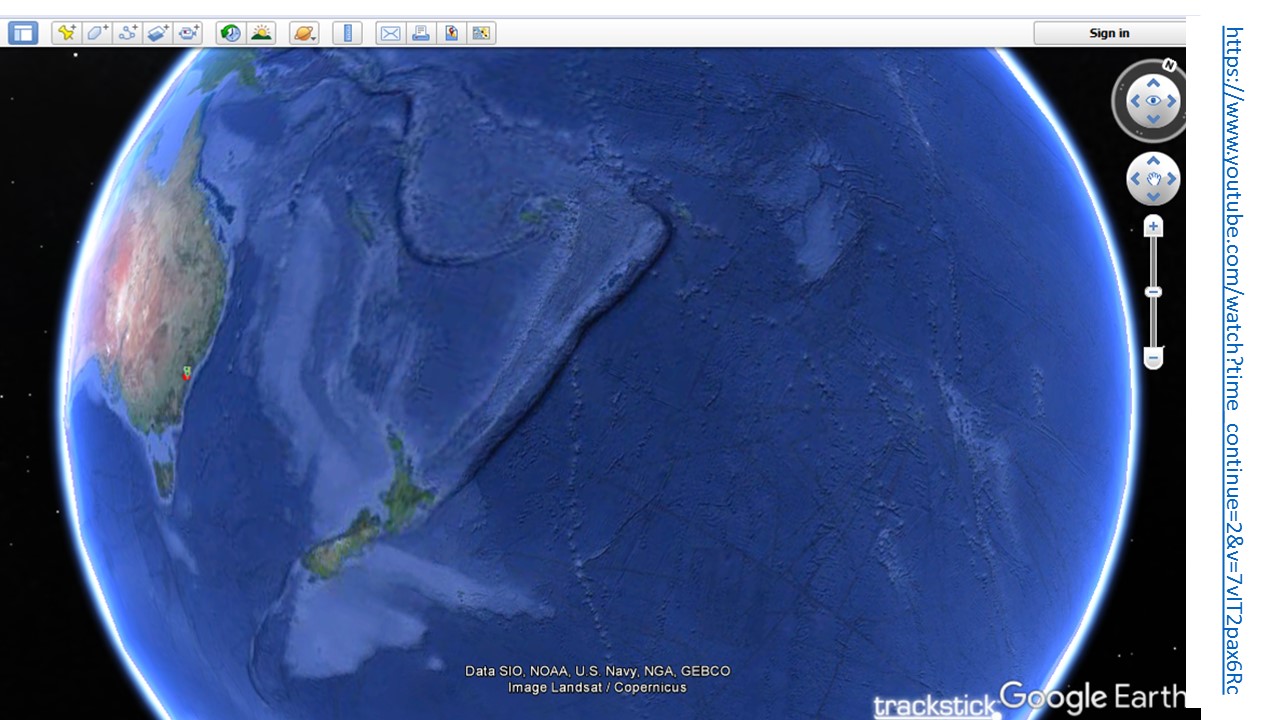The image size is (1280, 720).
Task: Add a path tool
Action: pyautogui.click(x=127, y=33)
